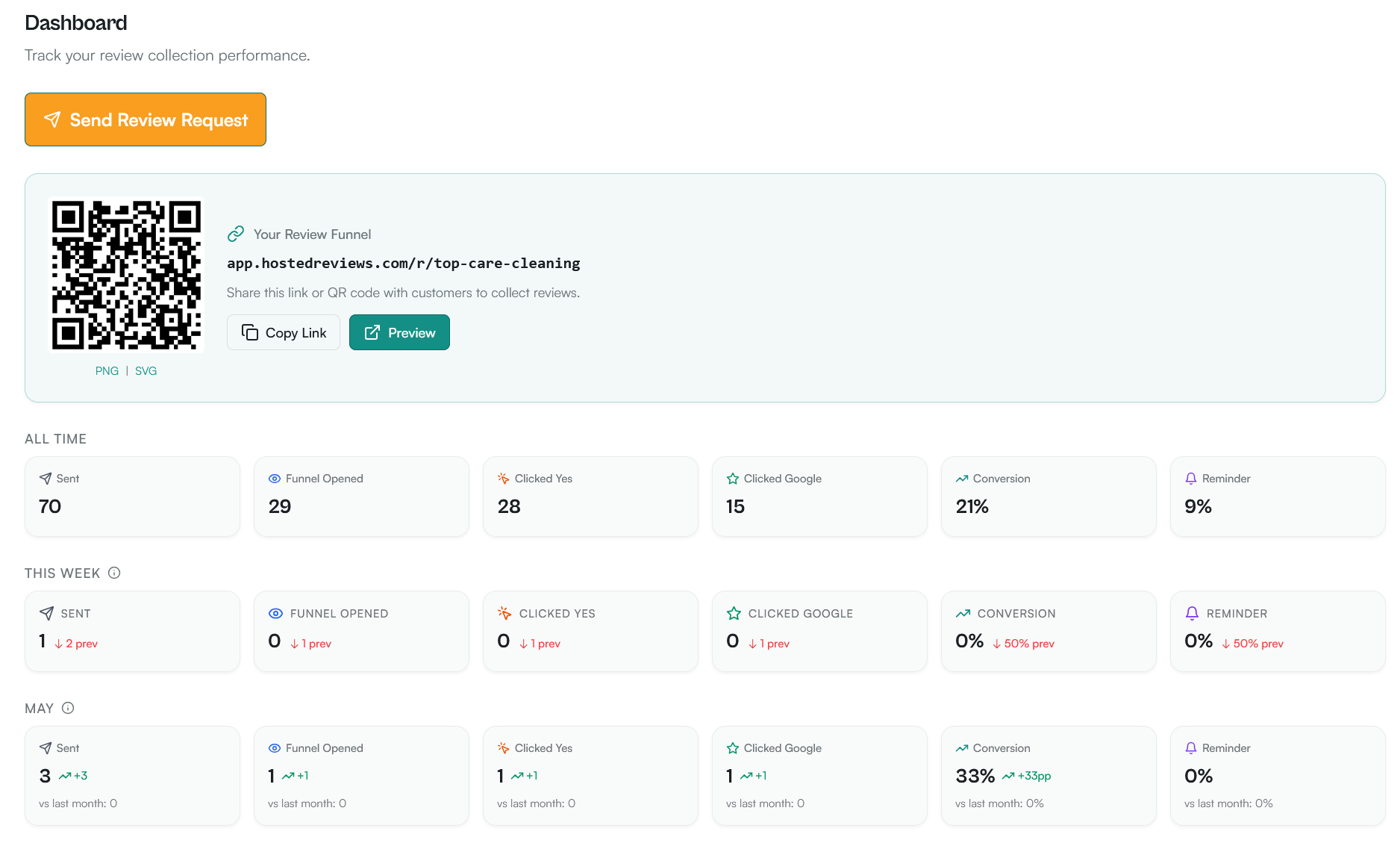Click the star icon on May Clicked Google card
The height and width of the screenshot is (849, 1400).
click(x=733, y=748)
